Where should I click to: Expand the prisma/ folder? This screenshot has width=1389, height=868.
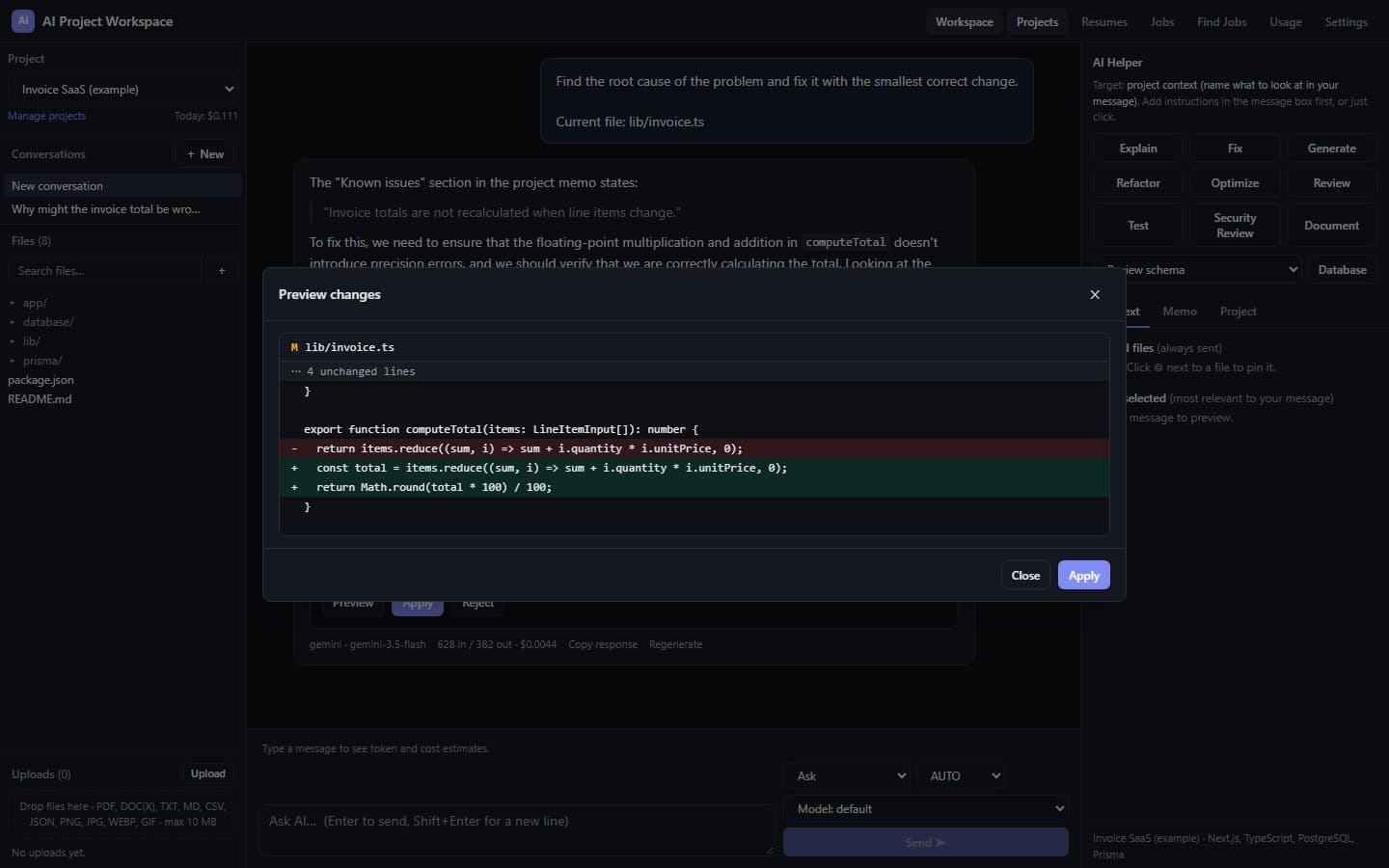coord(42,361)
